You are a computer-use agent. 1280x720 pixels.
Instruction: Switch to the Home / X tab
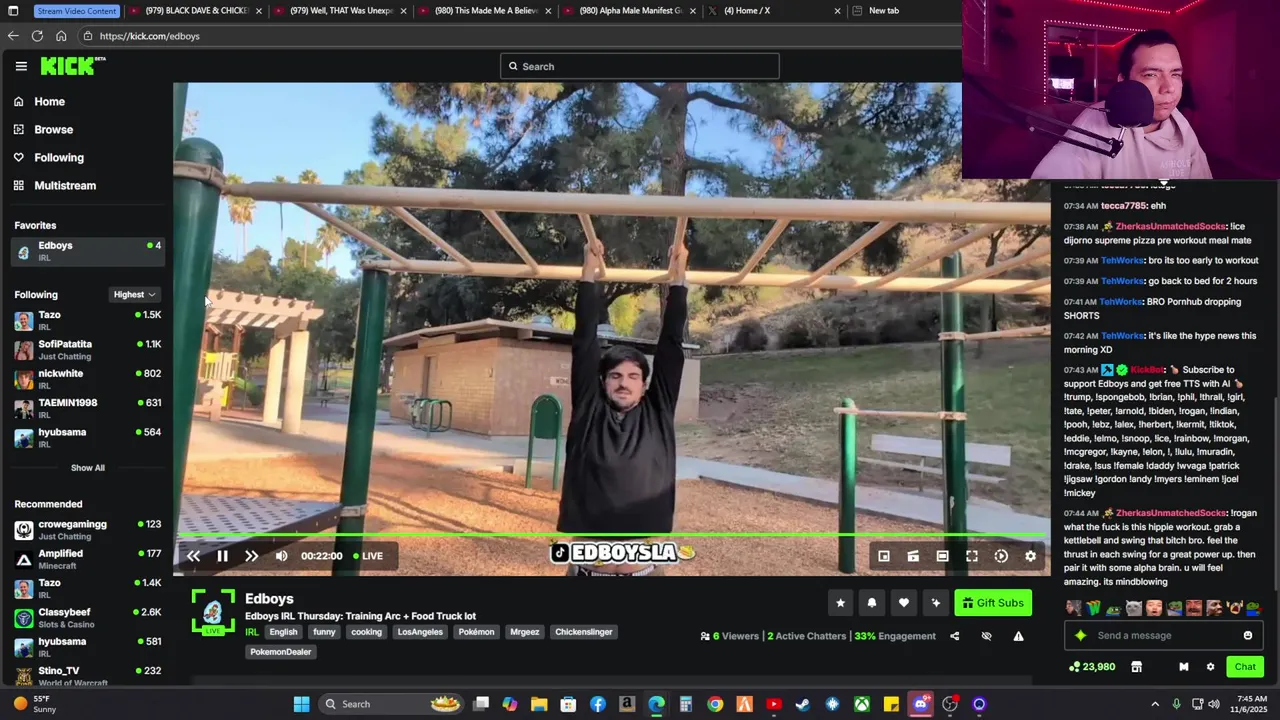click(773, 11)
